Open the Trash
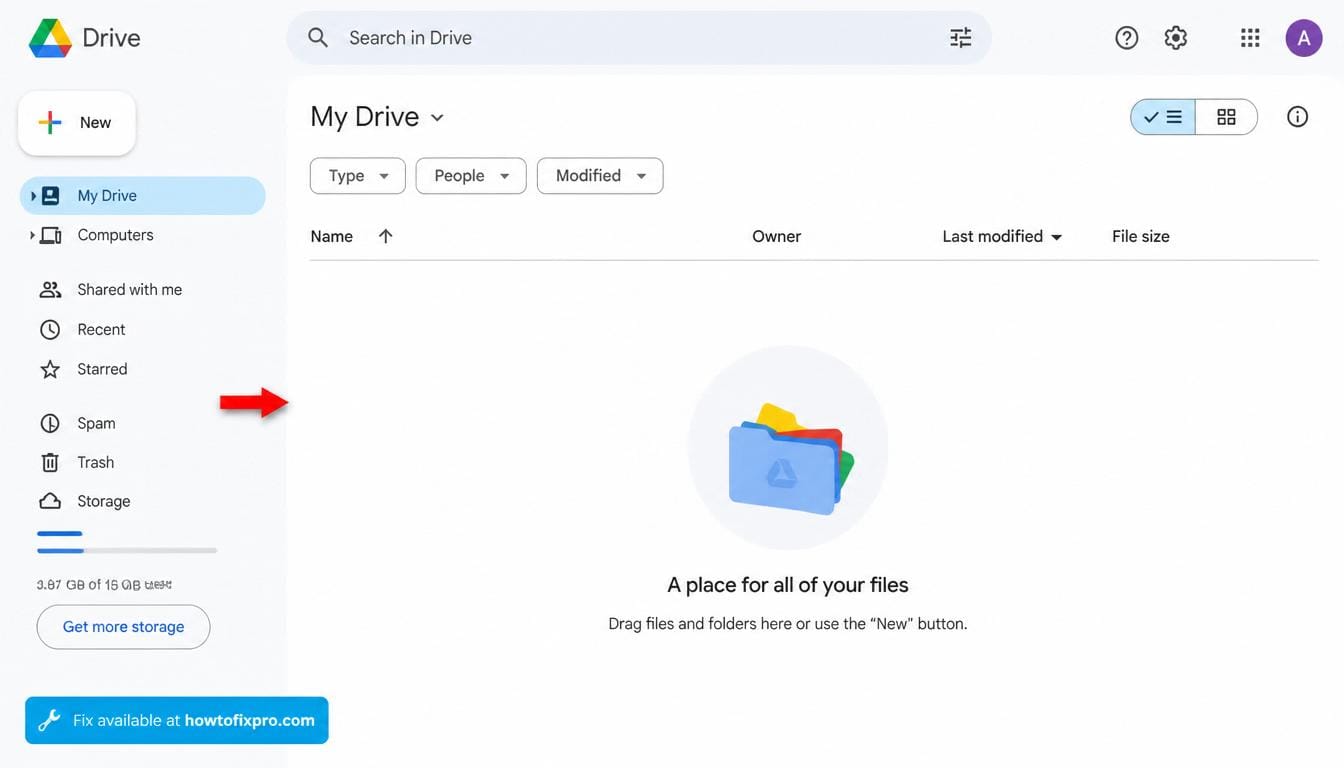The image size is (1344, 768). 95,462
